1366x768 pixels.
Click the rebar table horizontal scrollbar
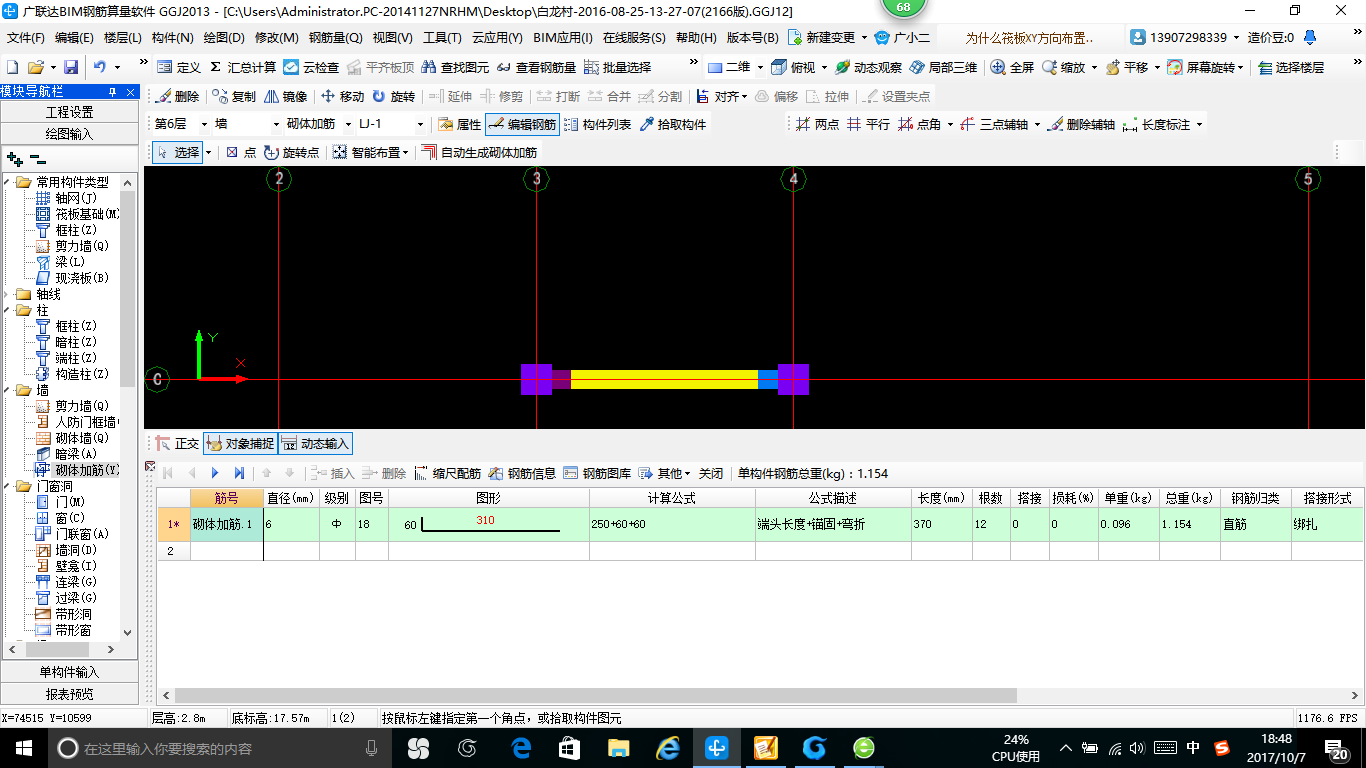point(594,695)
